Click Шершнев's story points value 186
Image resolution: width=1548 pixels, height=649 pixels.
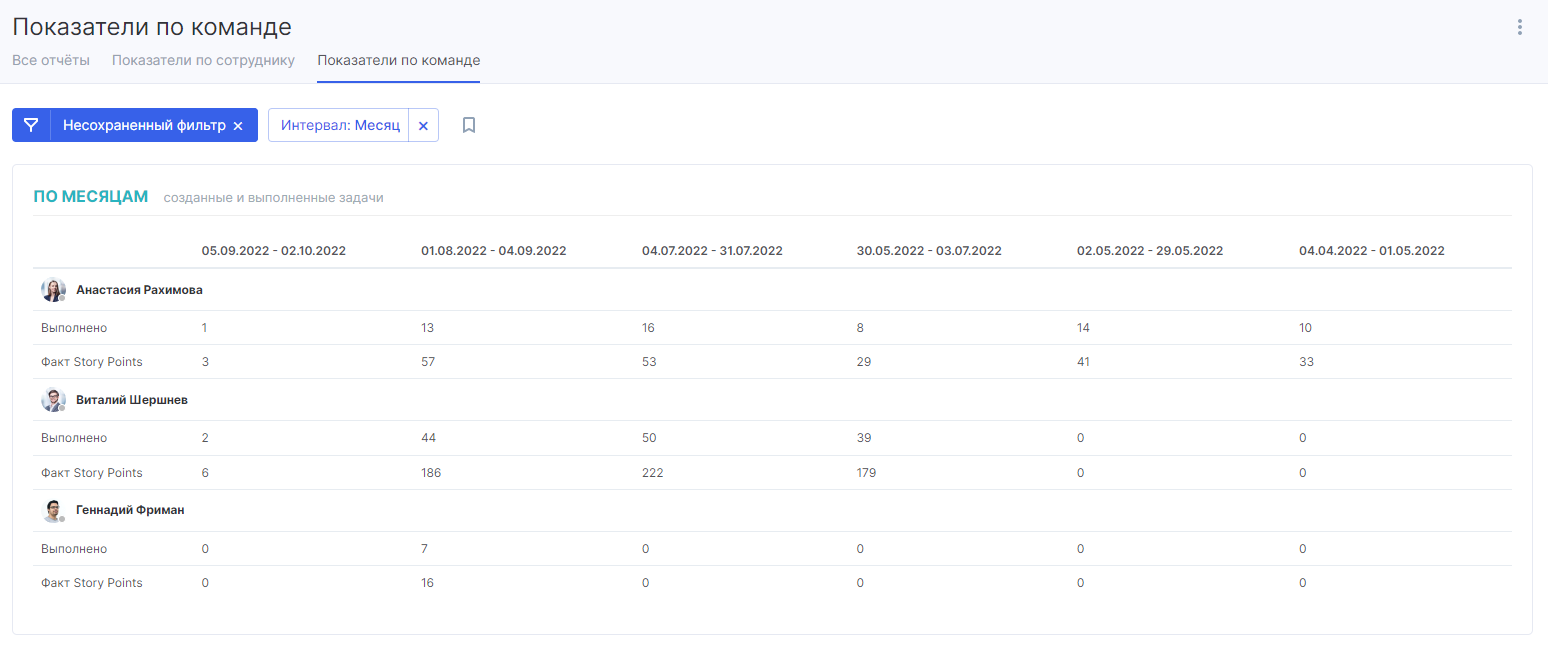coord(431,473)
